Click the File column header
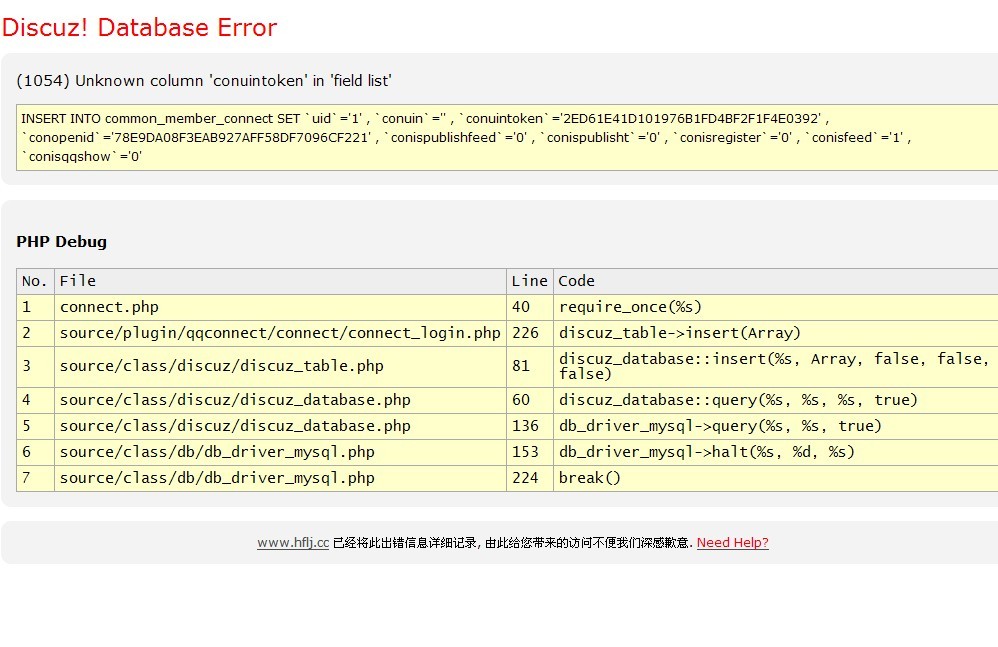Image resolution: width=998 pixels, height=647 pixels. 280,281
